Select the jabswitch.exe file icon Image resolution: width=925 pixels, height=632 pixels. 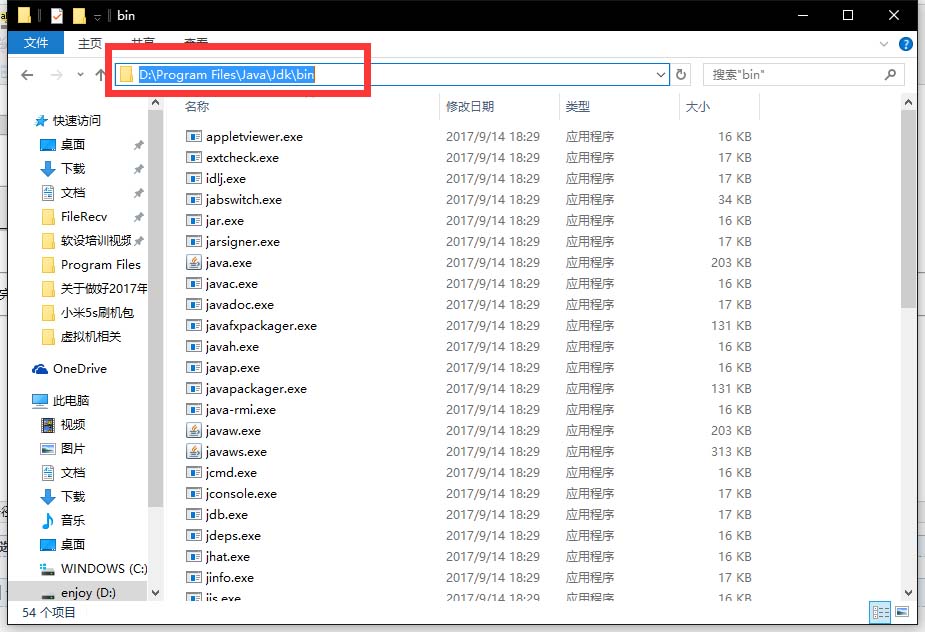[x=193, y=199]
